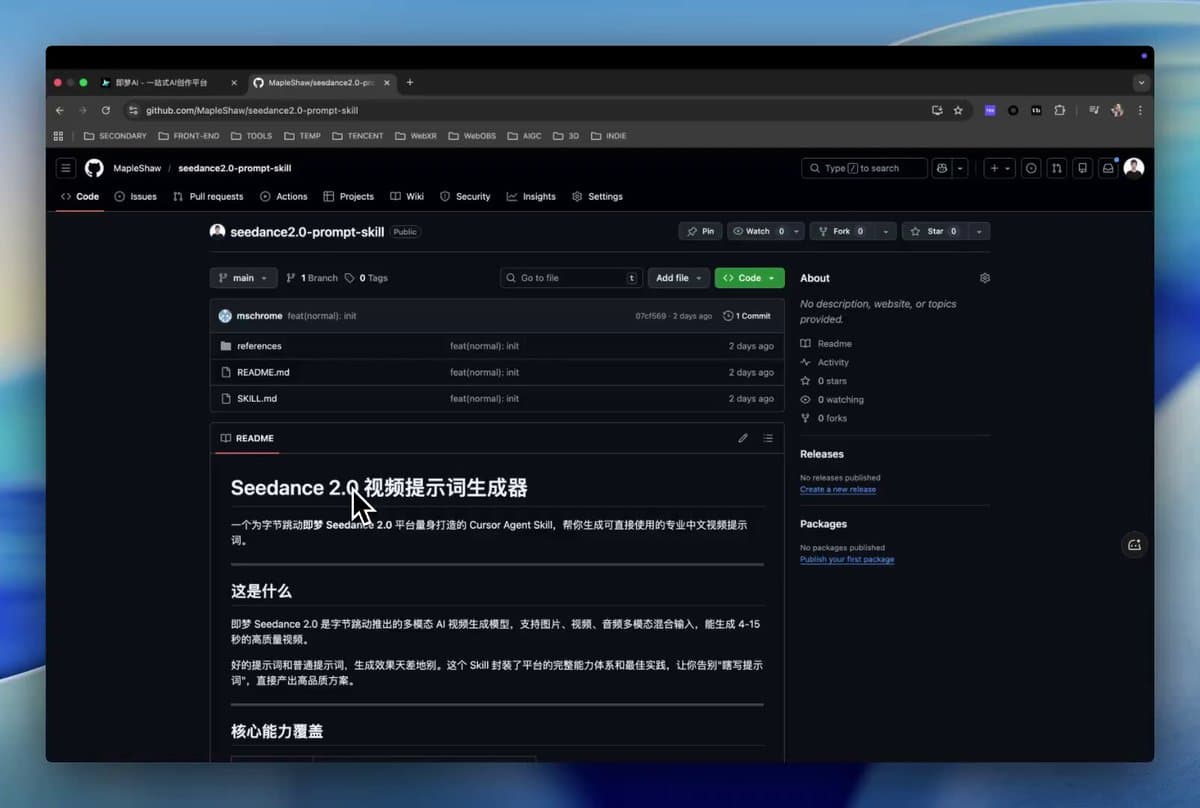The width and height of the screenshot is (1200, 808).
Task: Open a new browser tab with plus
Action: tap(410, 82)
